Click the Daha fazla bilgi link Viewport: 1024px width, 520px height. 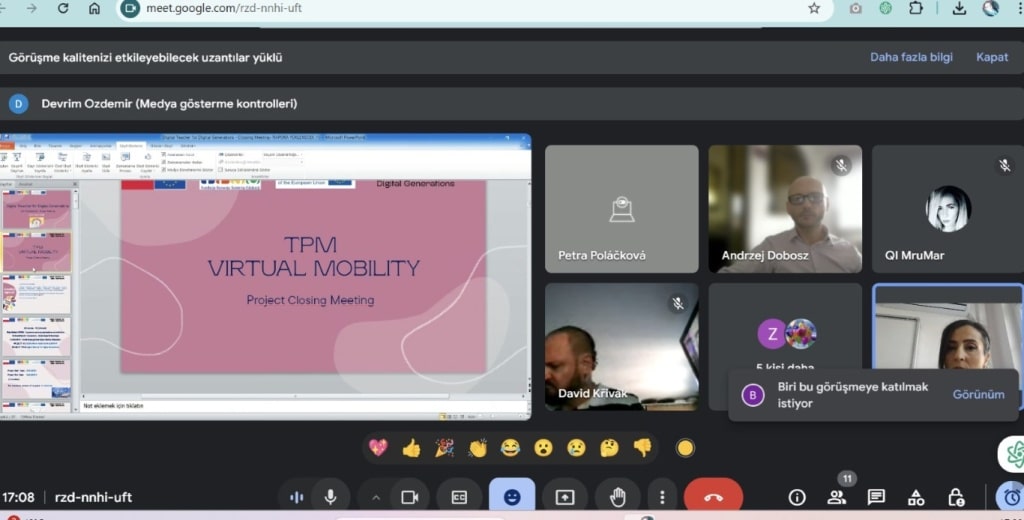(911, 57)
